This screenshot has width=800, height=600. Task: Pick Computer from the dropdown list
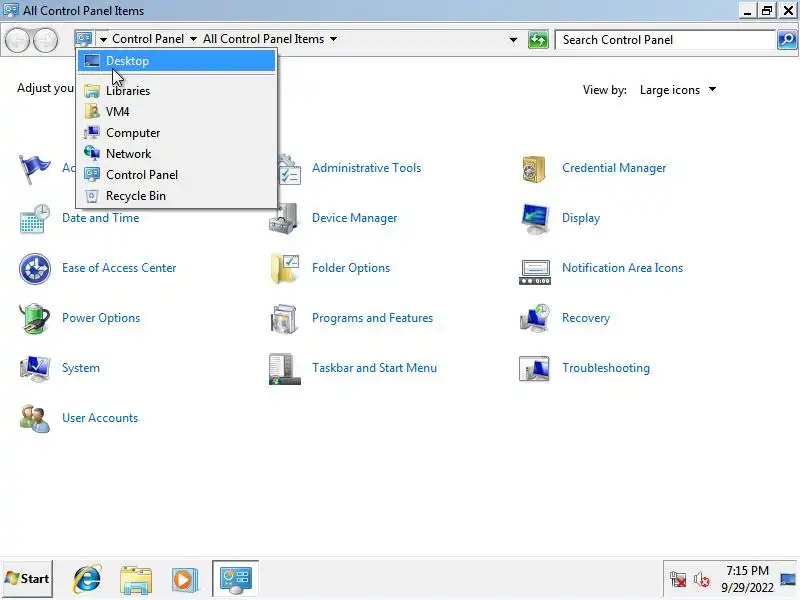point(177,133)
